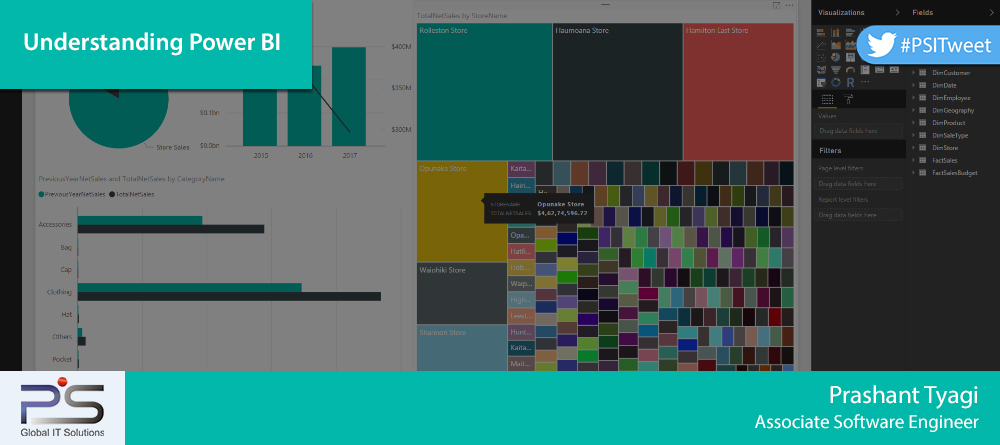Click the Store Sales pie label

[x=173, y=147]
